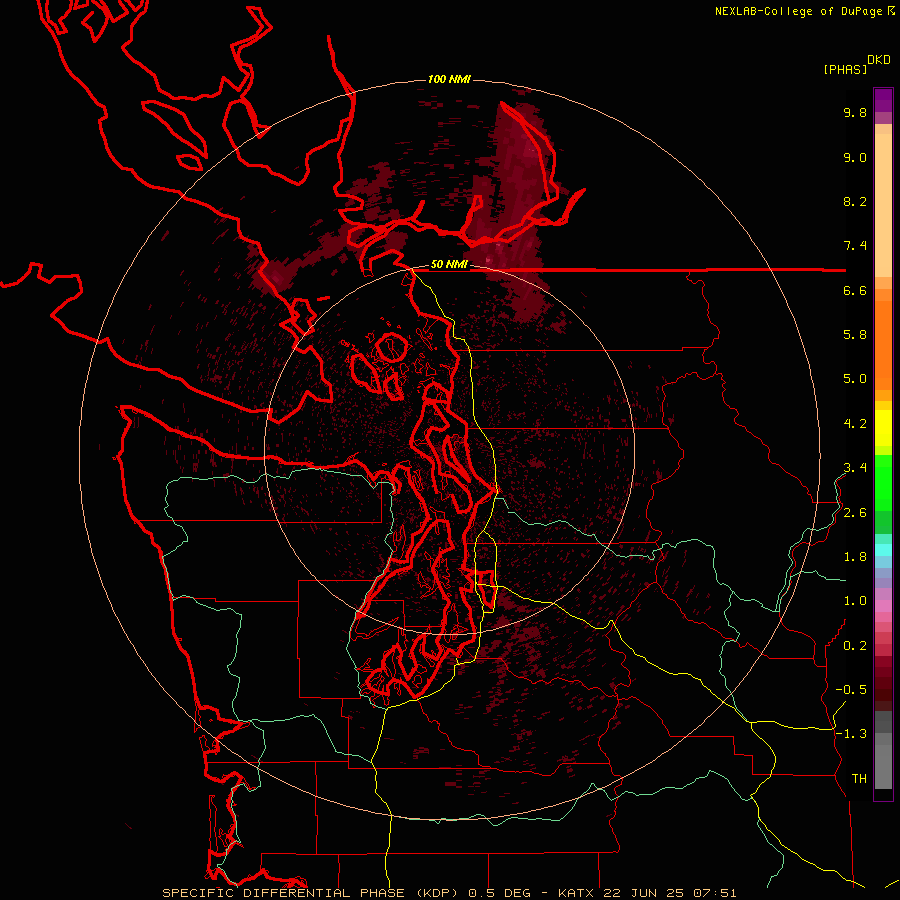Viewport: 900px width, 900px height.
Task: Click the 8.2 value on the legend
Action: [855, 201]
